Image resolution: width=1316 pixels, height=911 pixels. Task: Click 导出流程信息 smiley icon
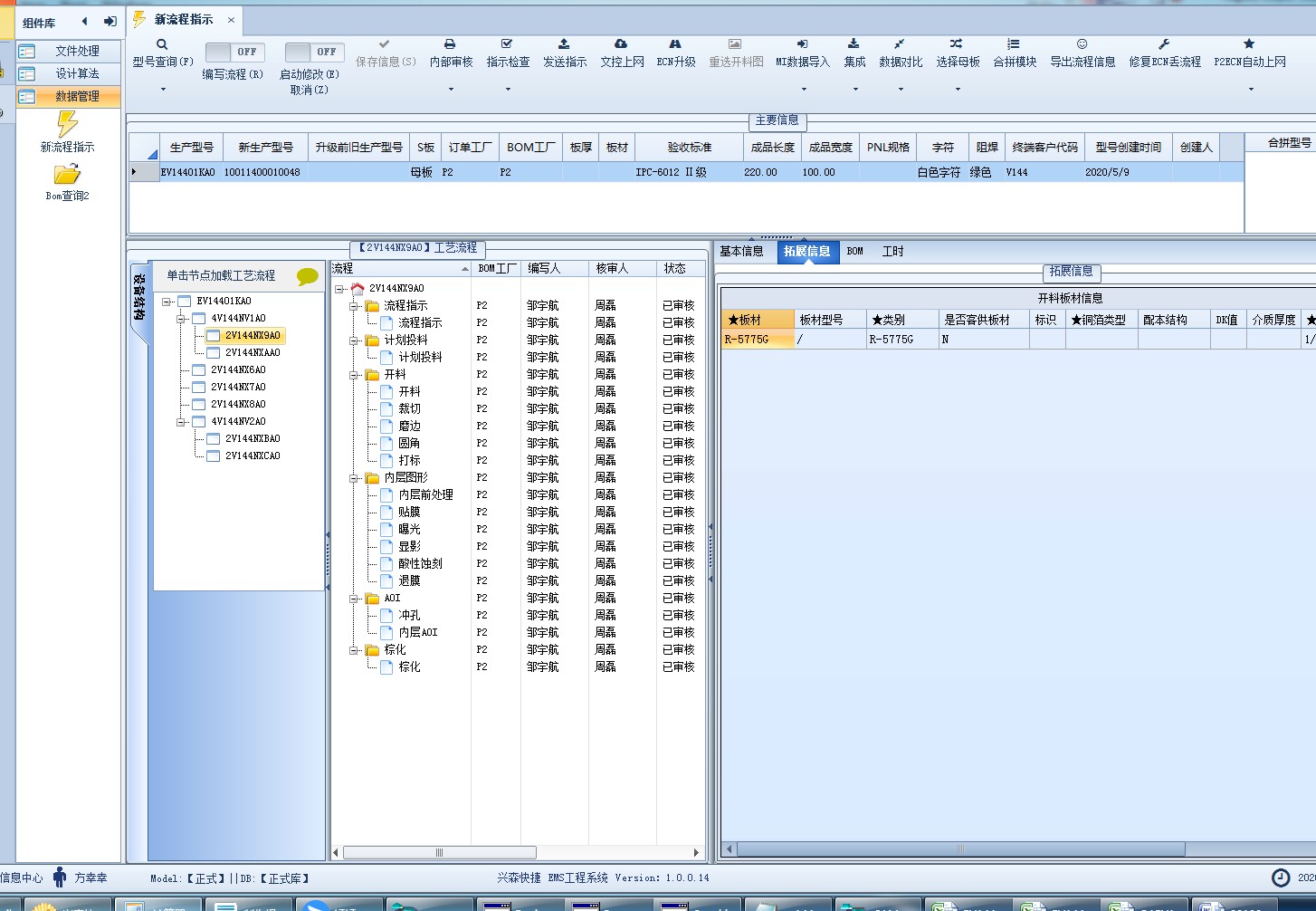(1082, 43)
